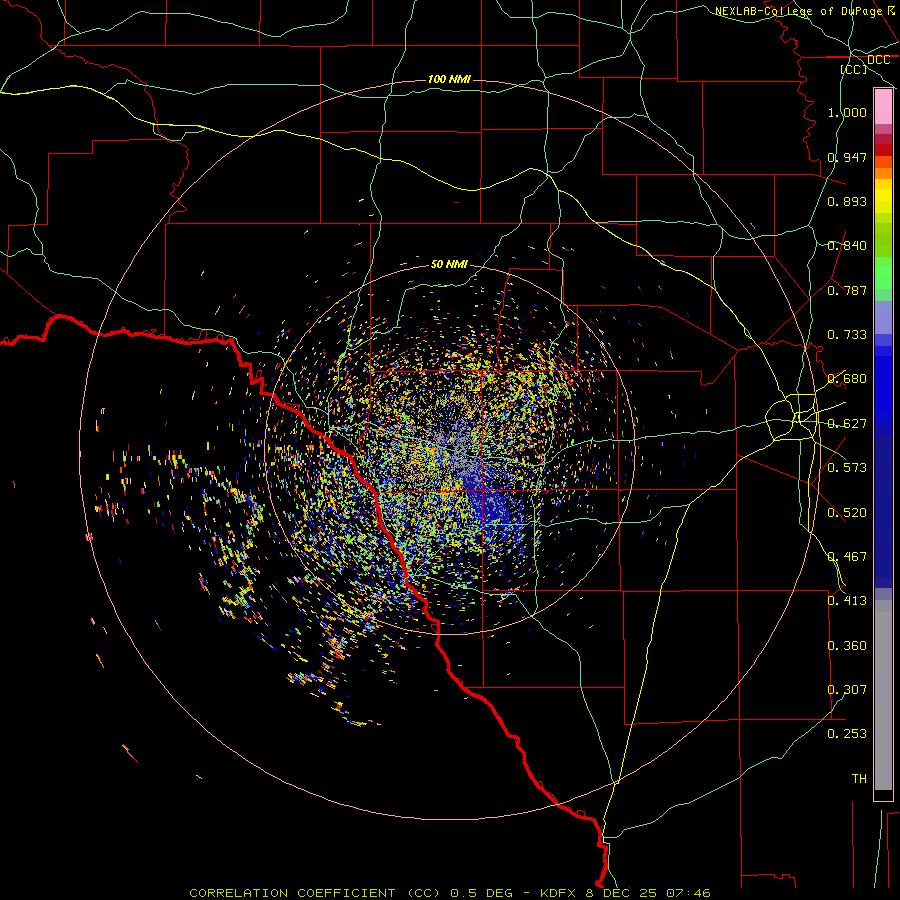The image size is (900, 900).
Task: Click the 0.733 scale value
Action: pos(847,335)
